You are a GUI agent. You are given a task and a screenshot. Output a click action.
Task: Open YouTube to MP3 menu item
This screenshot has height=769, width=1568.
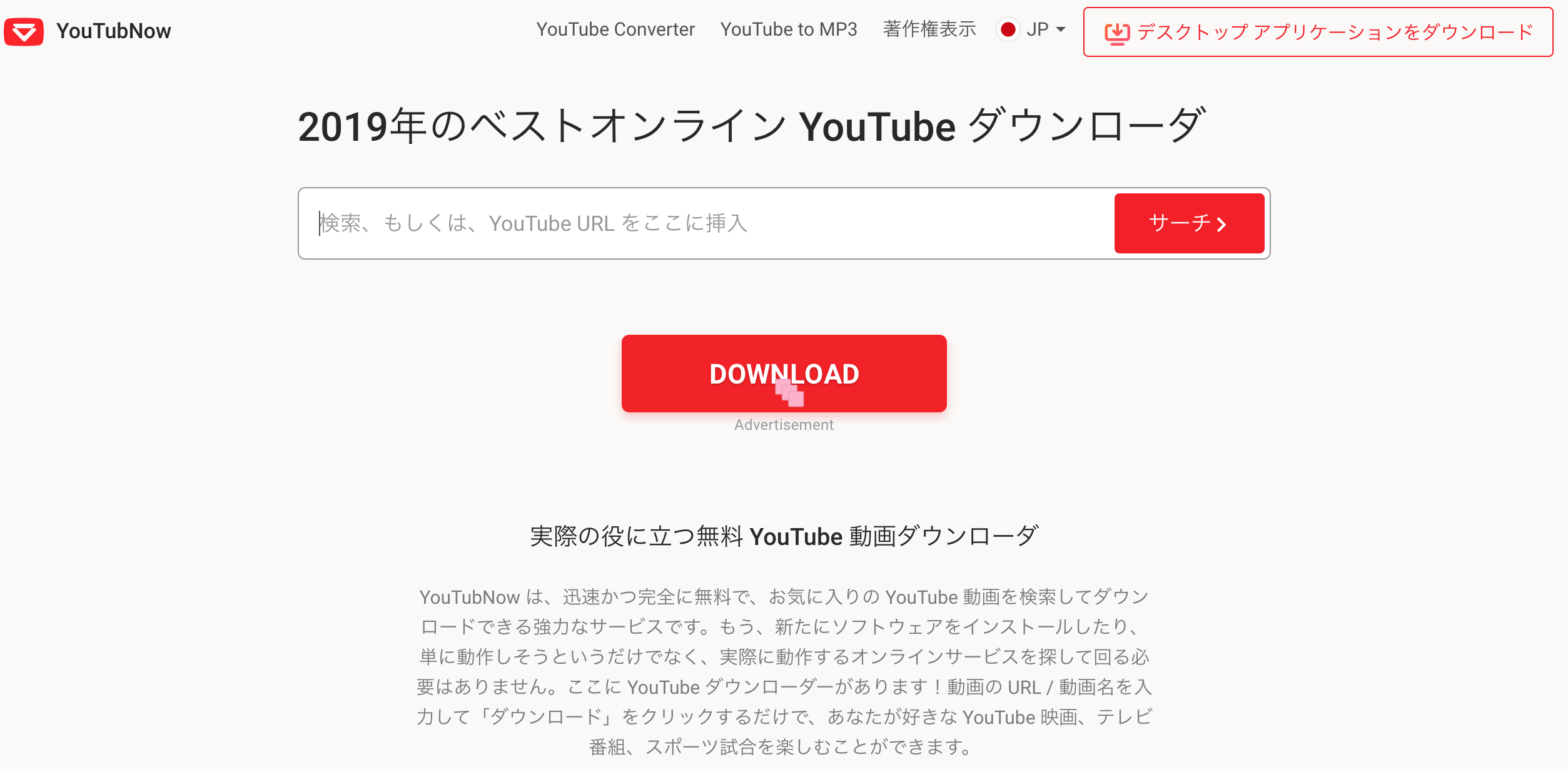click(x=789, y=29)
